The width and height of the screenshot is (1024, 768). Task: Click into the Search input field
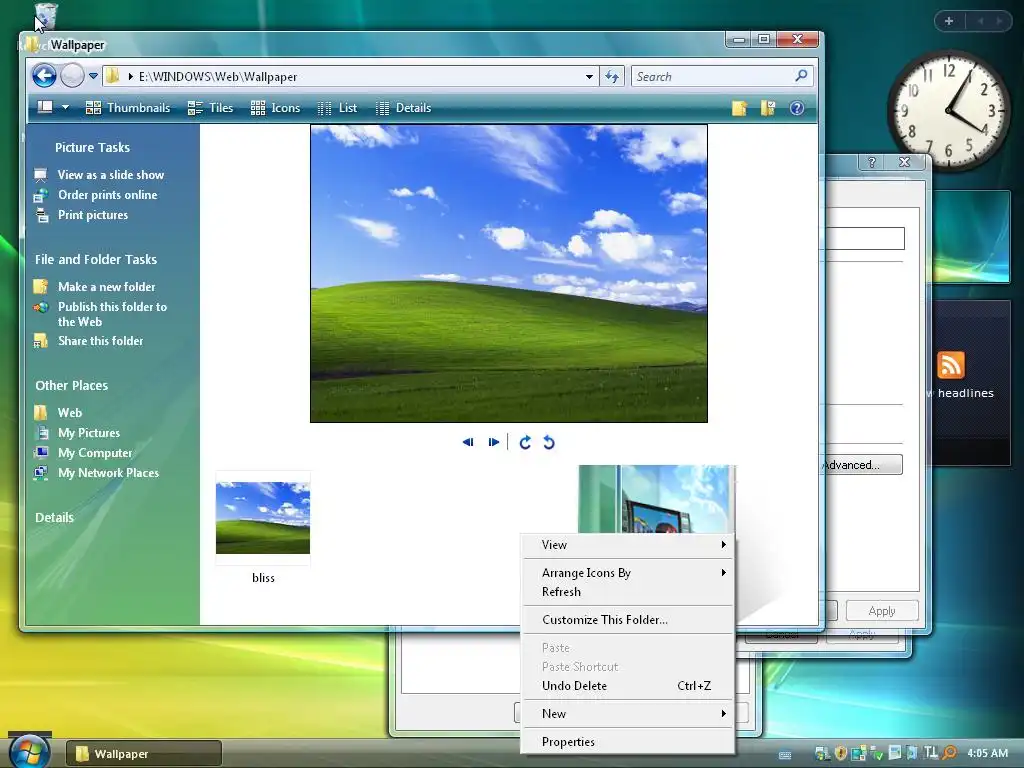click(713, 76)
